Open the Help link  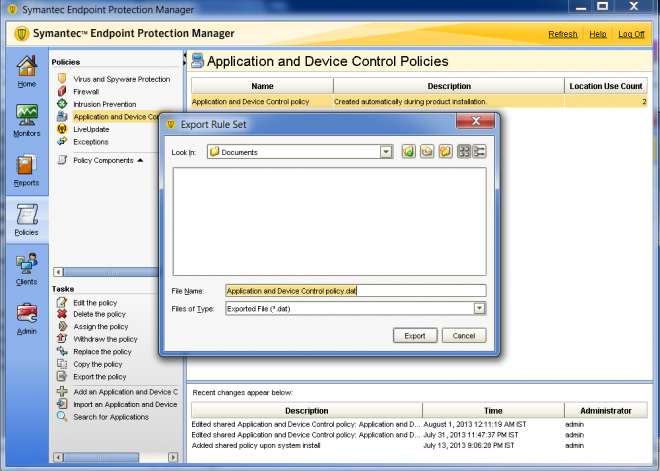(598, 34)
